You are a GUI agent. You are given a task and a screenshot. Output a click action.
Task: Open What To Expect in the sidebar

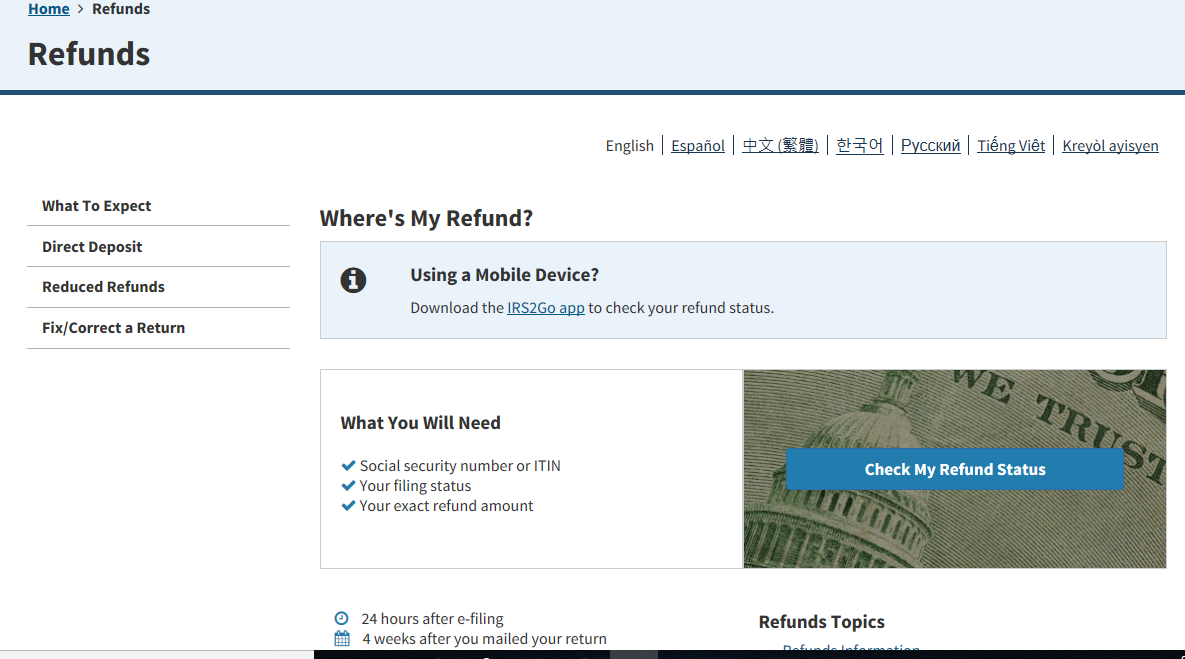[97, 206]
